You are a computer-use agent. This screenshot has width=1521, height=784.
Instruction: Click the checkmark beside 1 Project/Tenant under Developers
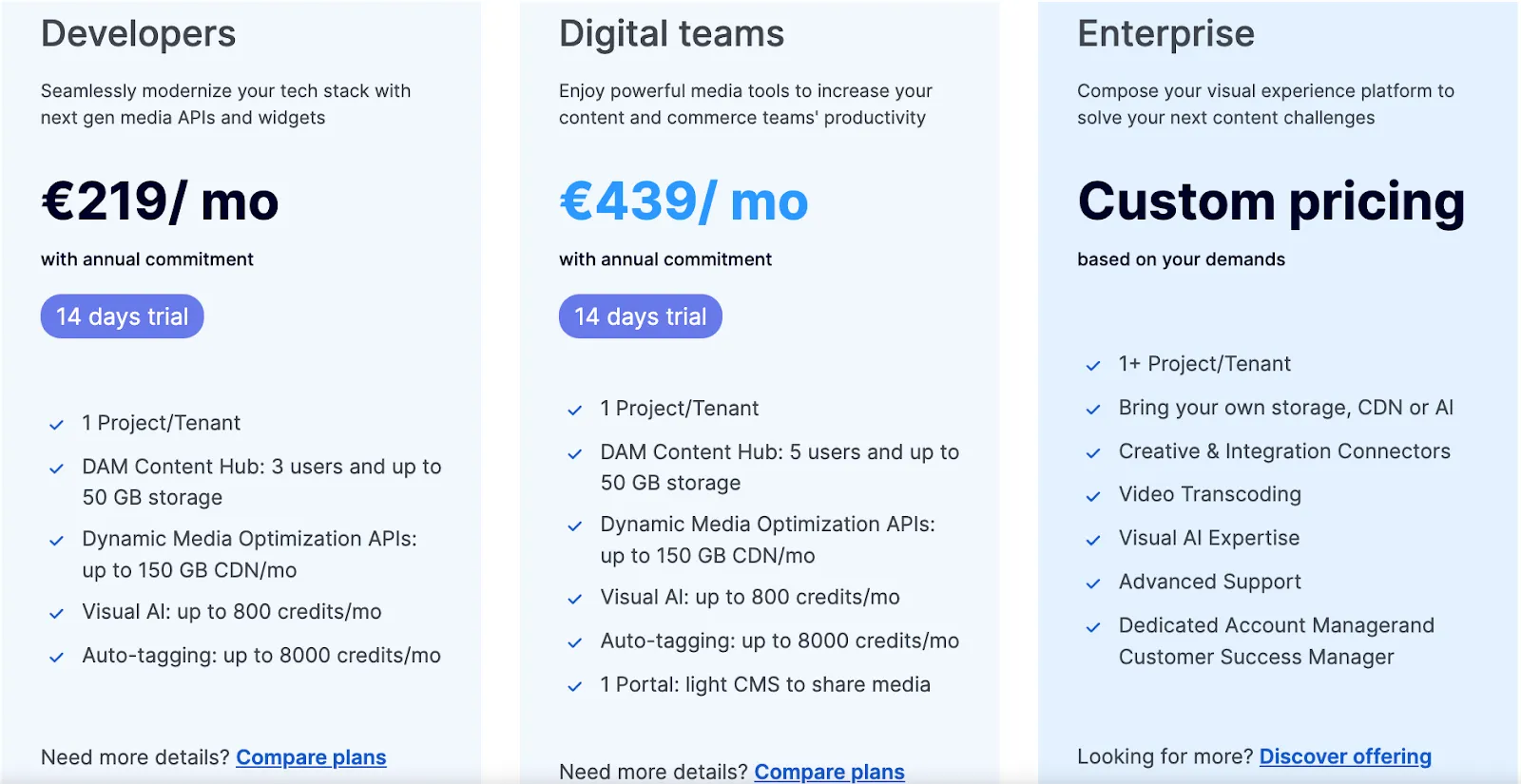[x=55, y=424]
